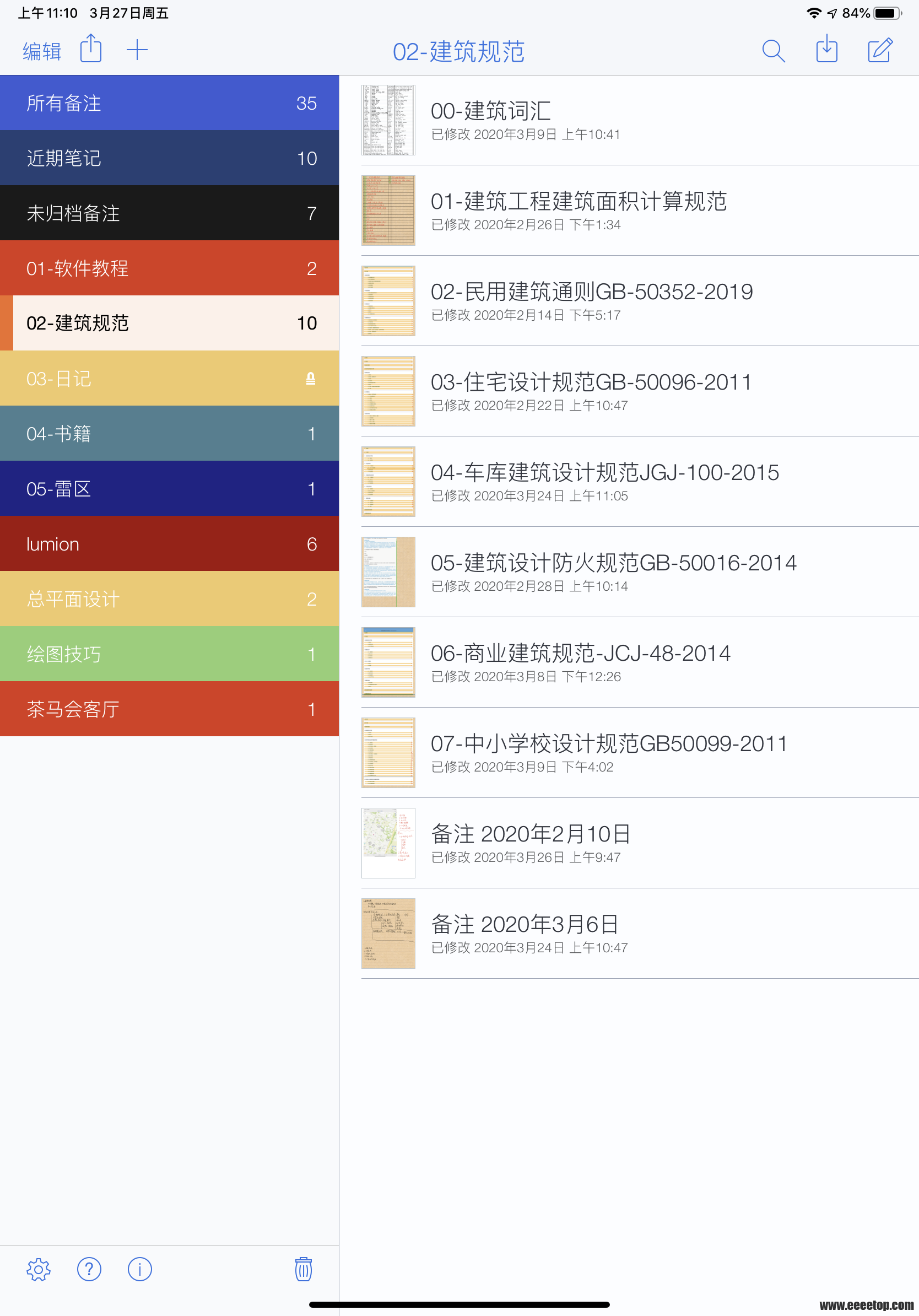Screen dimensions: 919x1316
Task: Select 未归档备注 category
Action: [170, 213]
